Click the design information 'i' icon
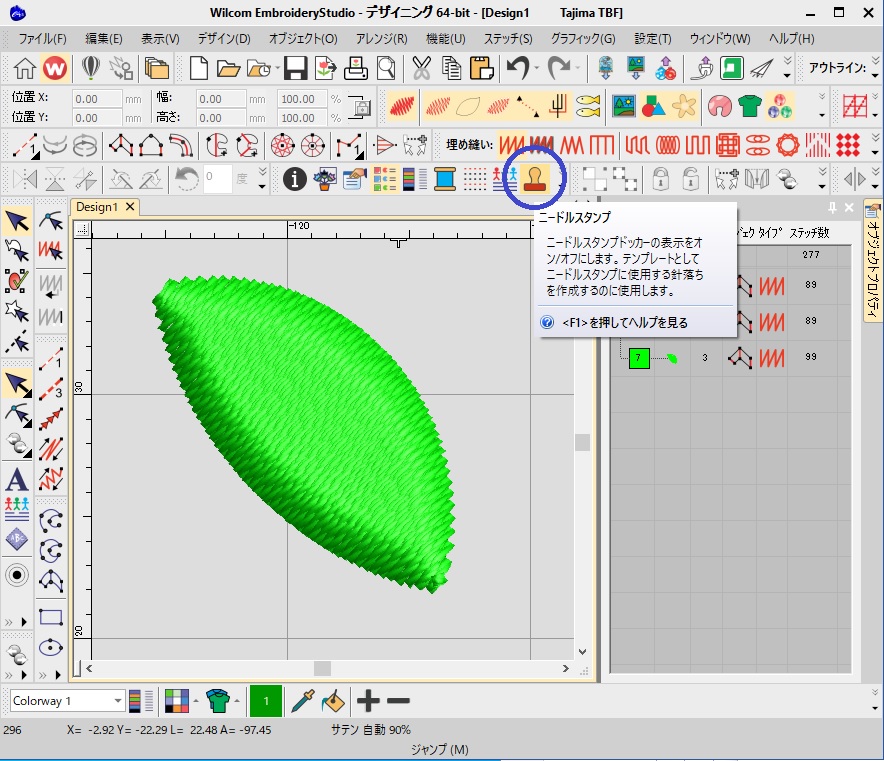Image resolution: width=884 pixels, height=761 pixels. (x=294, y=179)
